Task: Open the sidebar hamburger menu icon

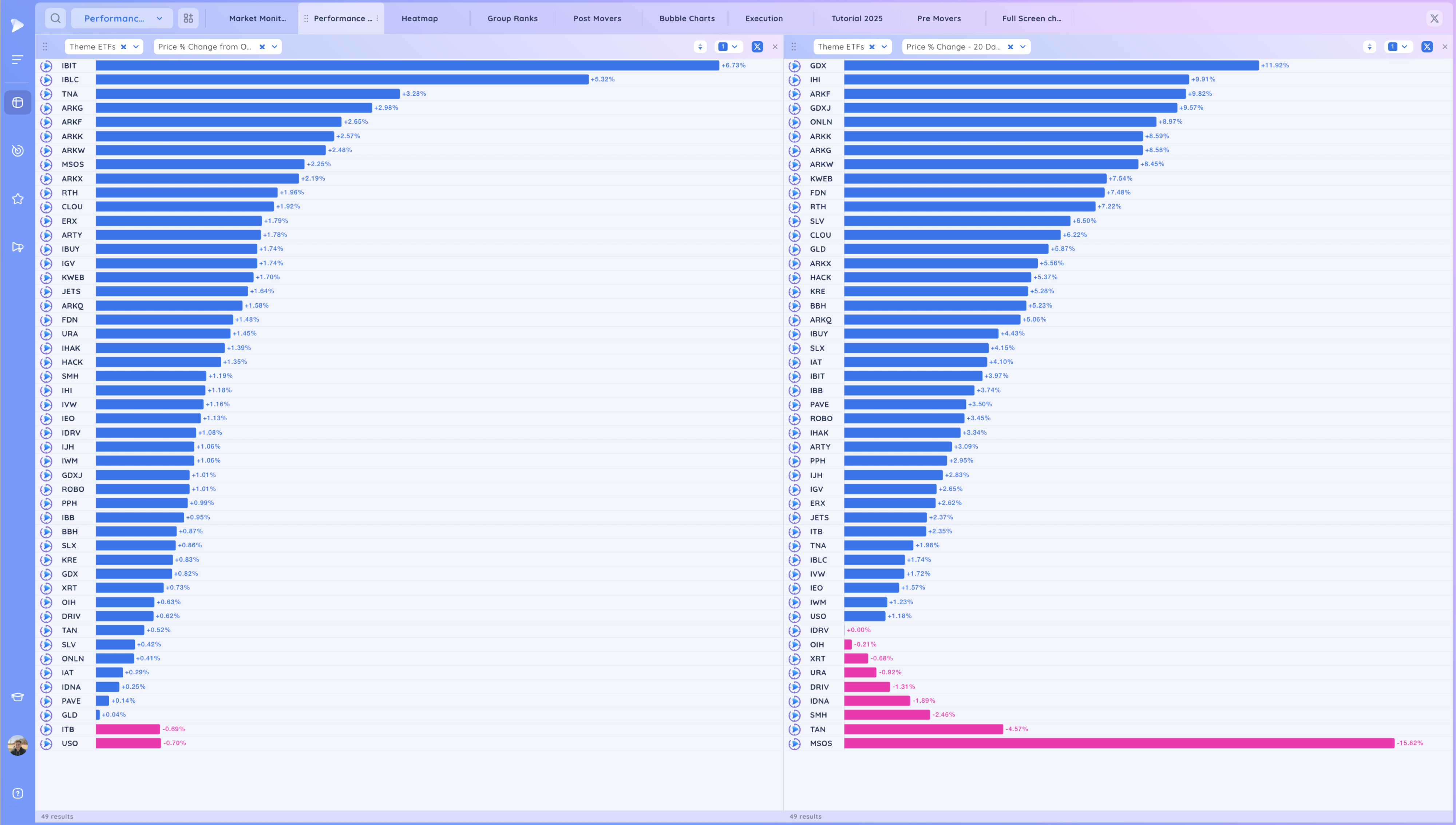Action: [x=17, y=59]
